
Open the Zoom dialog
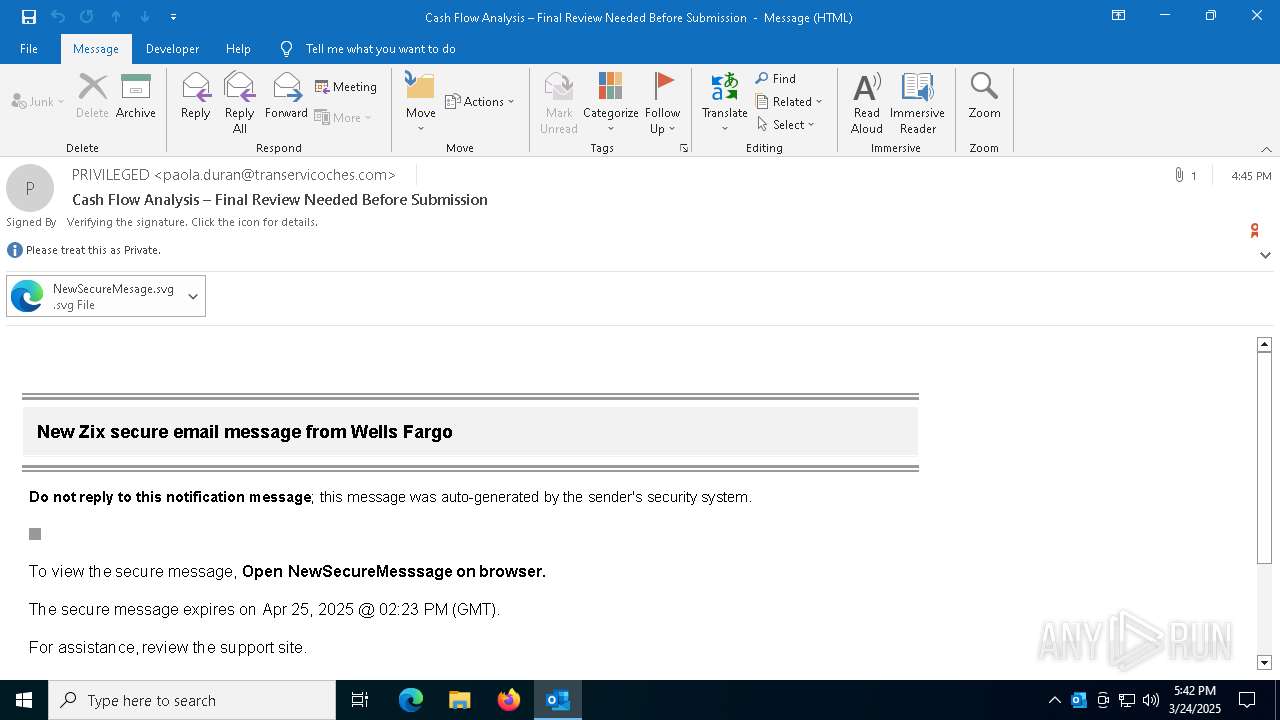coord(984,97)
